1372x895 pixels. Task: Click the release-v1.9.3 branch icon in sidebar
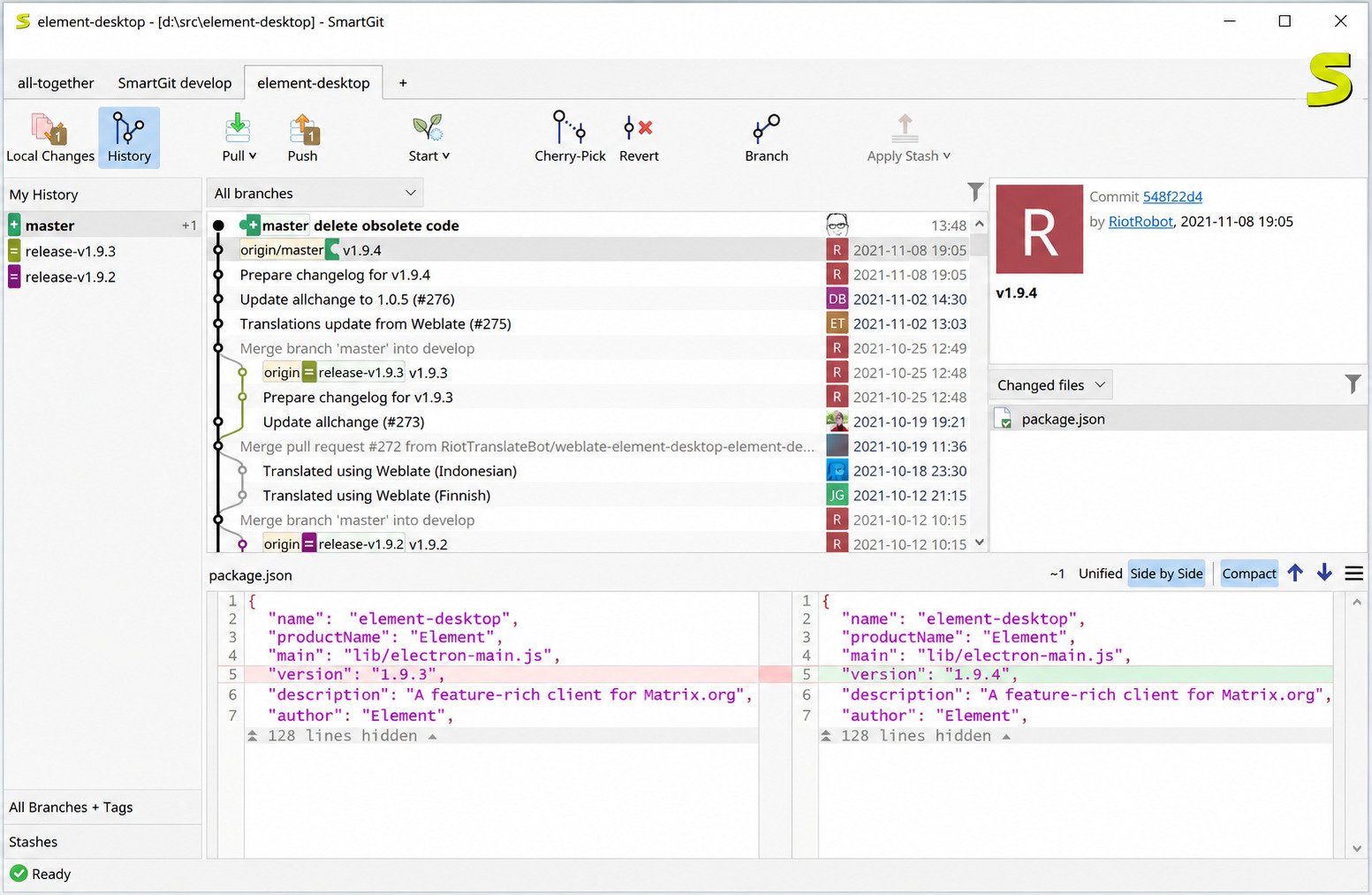pos(14,251)
